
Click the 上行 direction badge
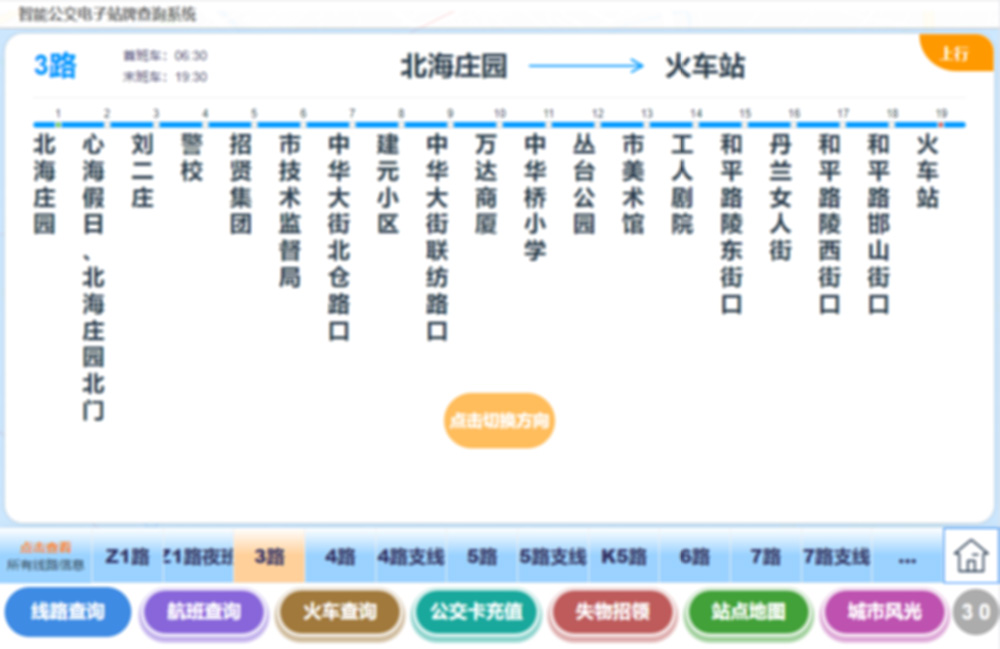(x=956, y=53)
